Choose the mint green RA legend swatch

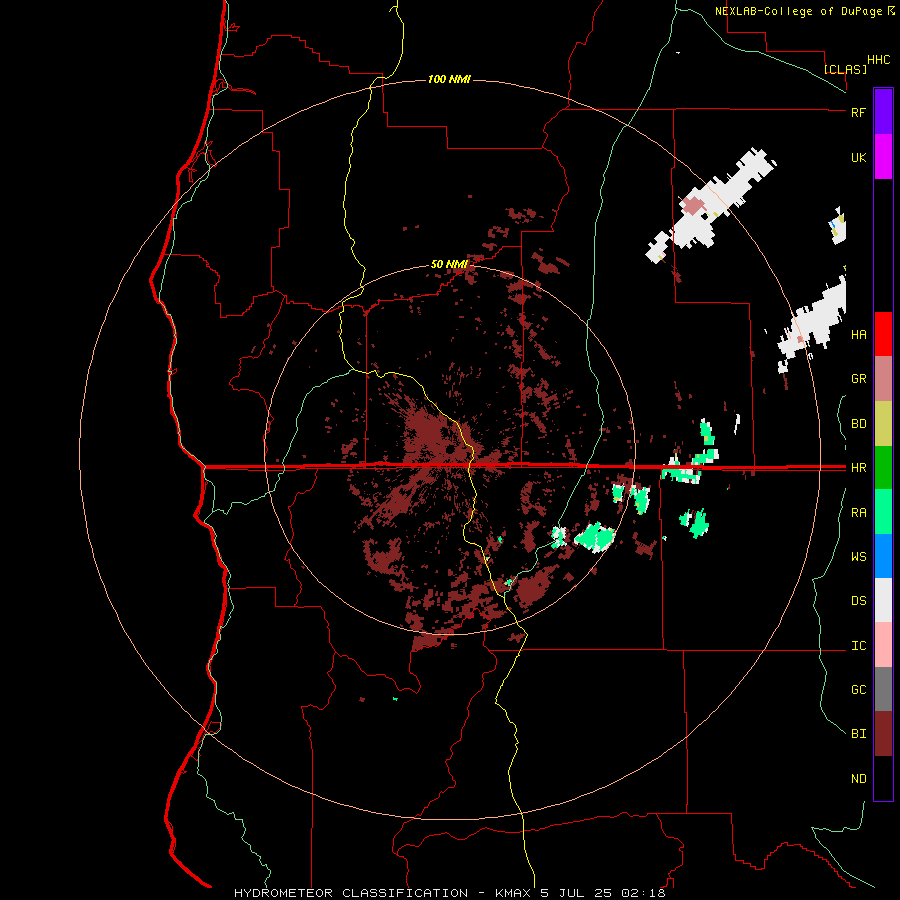click(883, 512)
